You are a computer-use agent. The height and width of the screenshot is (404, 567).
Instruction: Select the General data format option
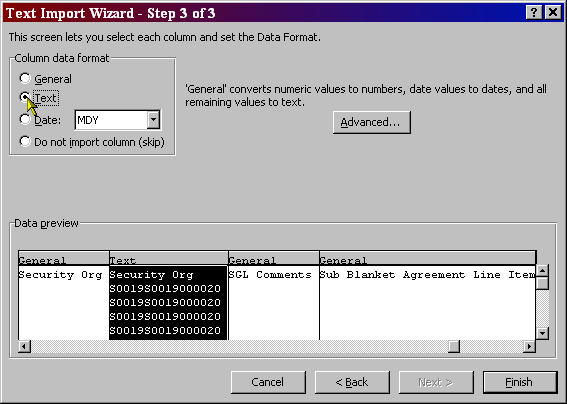25,78
